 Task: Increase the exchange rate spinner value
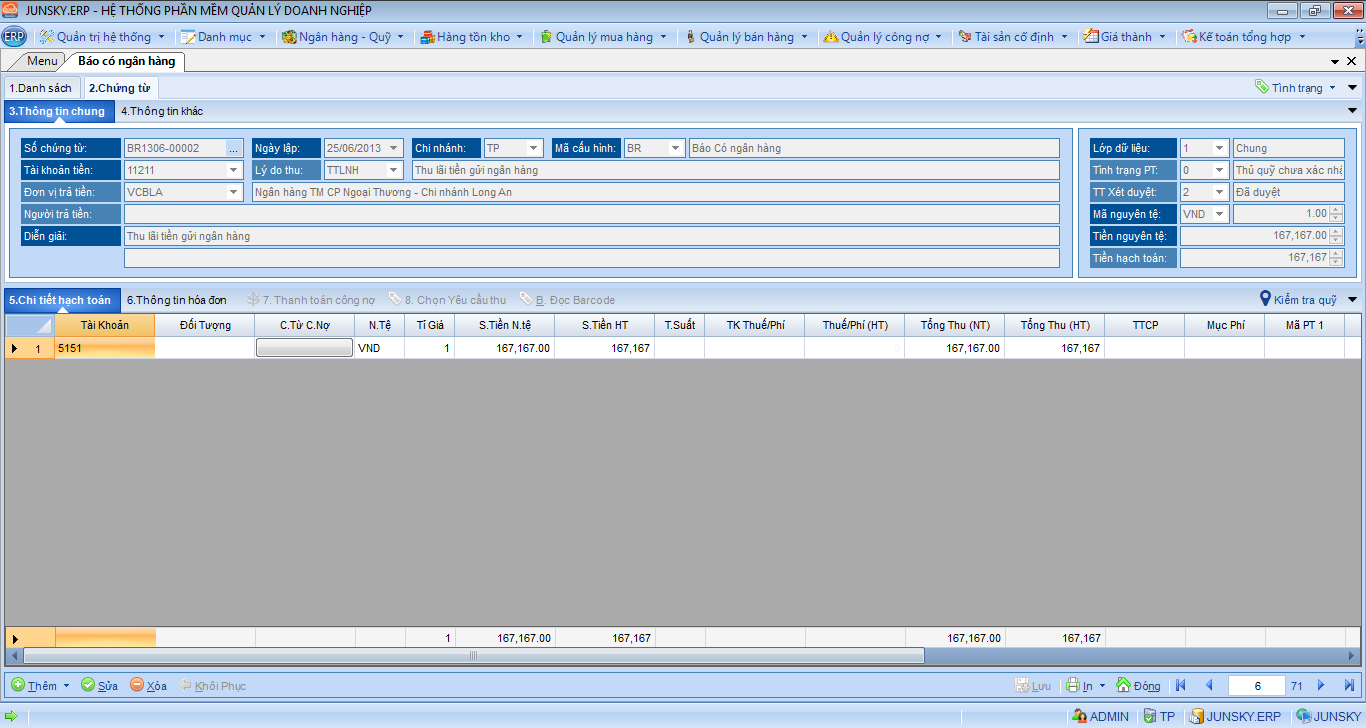click(1336, 210)
